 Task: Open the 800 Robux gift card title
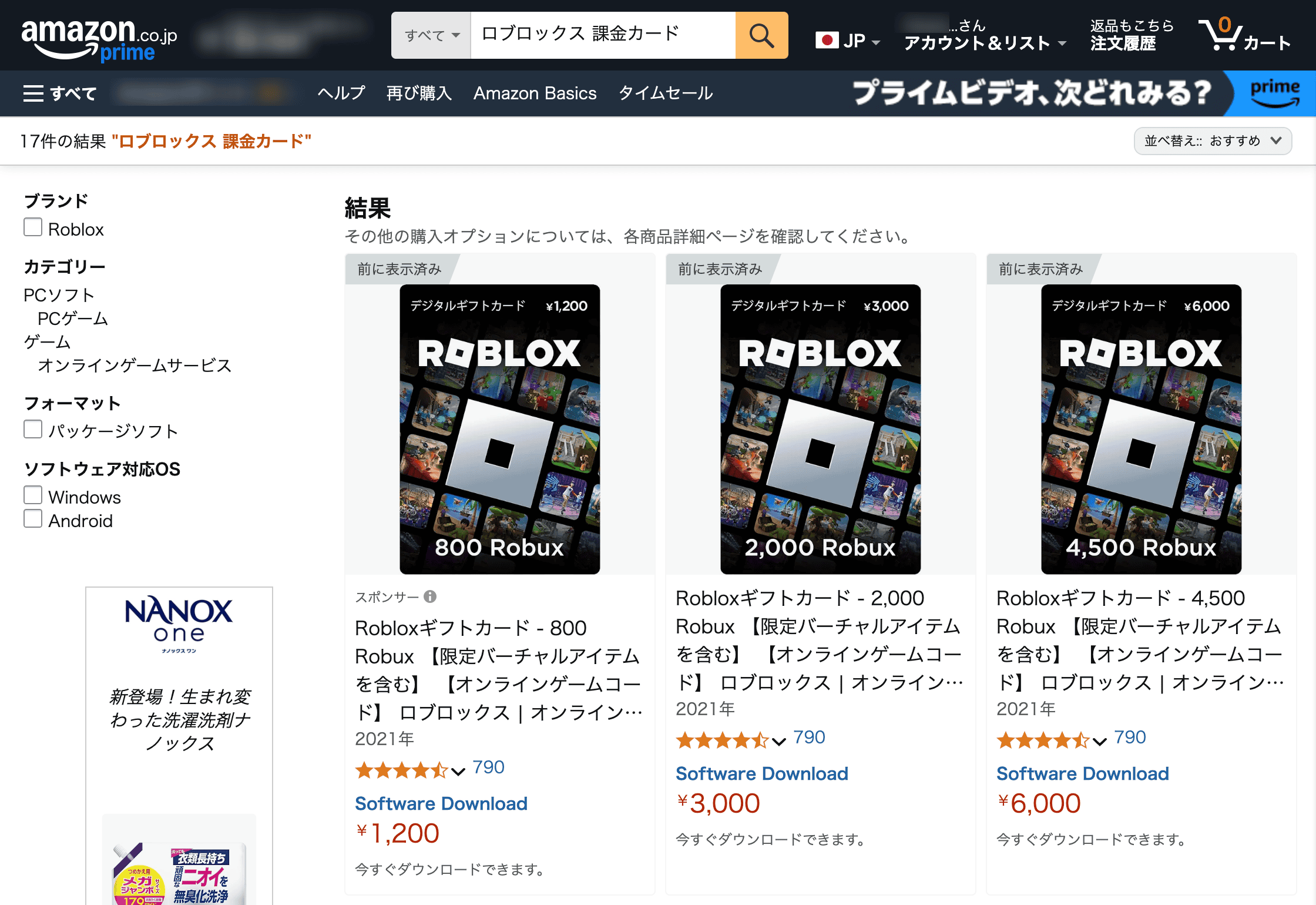point(499,670)
